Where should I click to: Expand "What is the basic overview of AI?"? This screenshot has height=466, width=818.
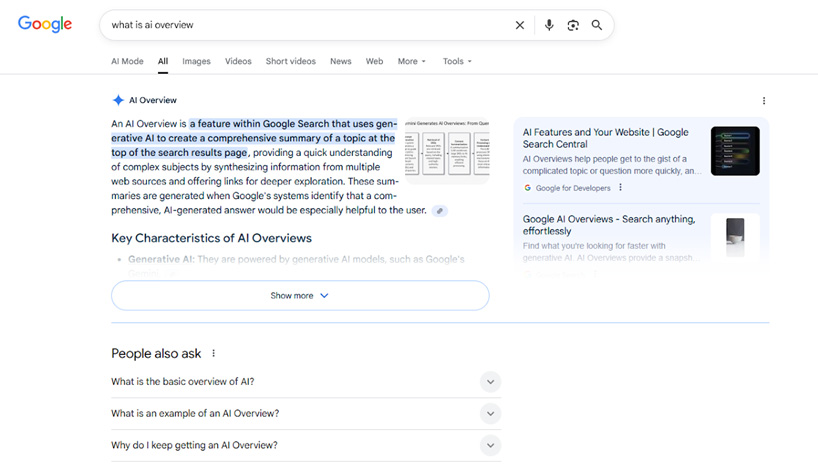coord(490,382)
